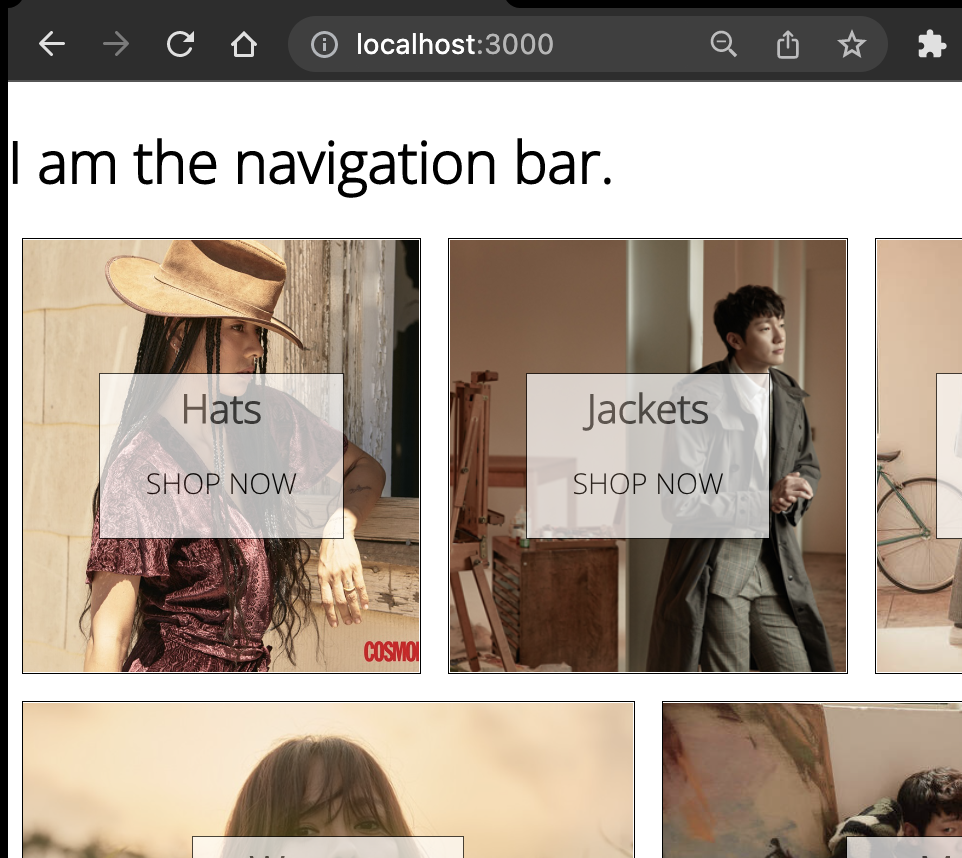Open the Hats category title
This screenshot has height=858, width=962.
pyautogui.click(x=221, y=409)
